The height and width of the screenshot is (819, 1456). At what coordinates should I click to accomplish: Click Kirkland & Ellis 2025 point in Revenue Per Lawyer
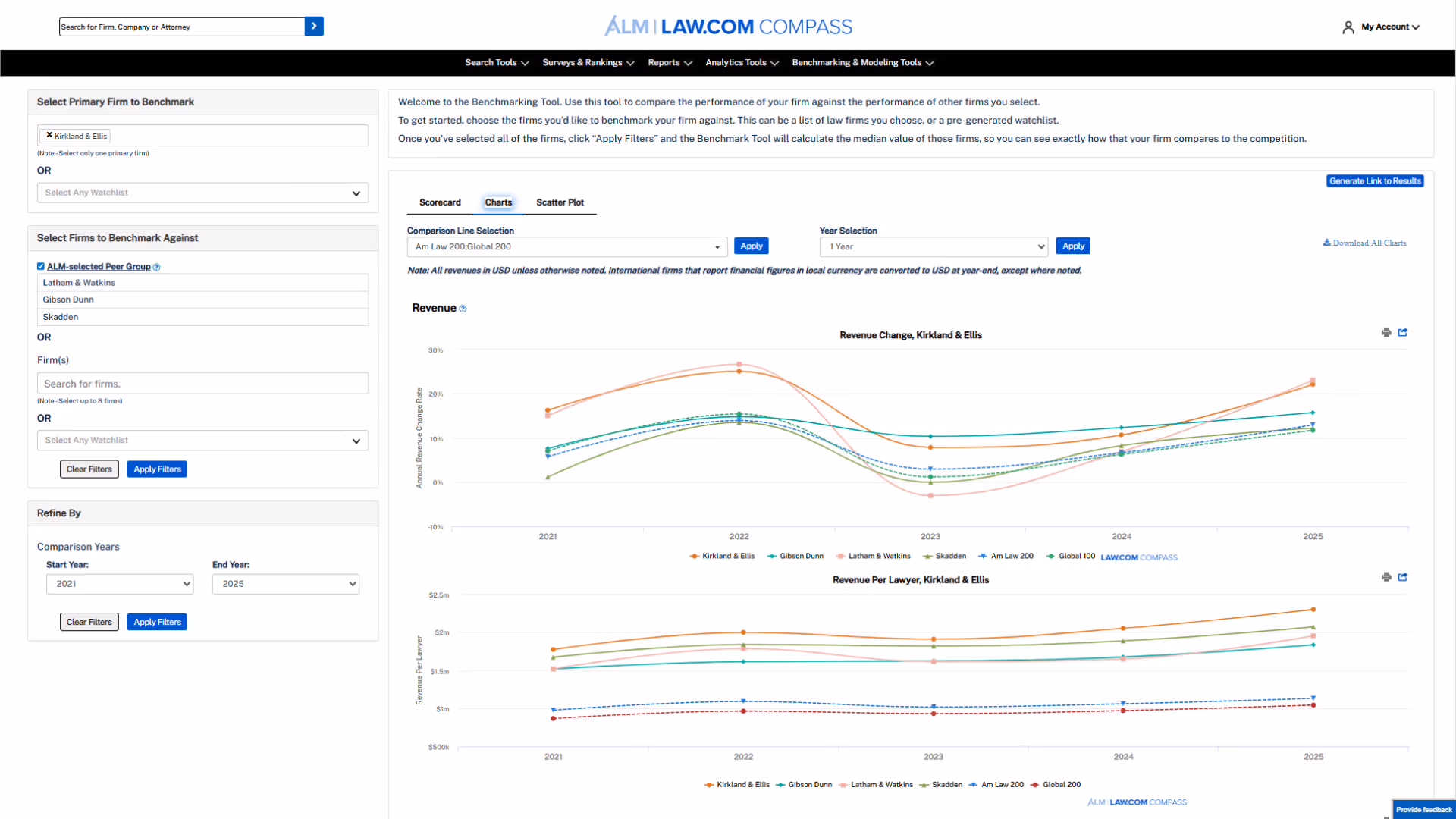pyautogui.click(x=1313, y=609)
